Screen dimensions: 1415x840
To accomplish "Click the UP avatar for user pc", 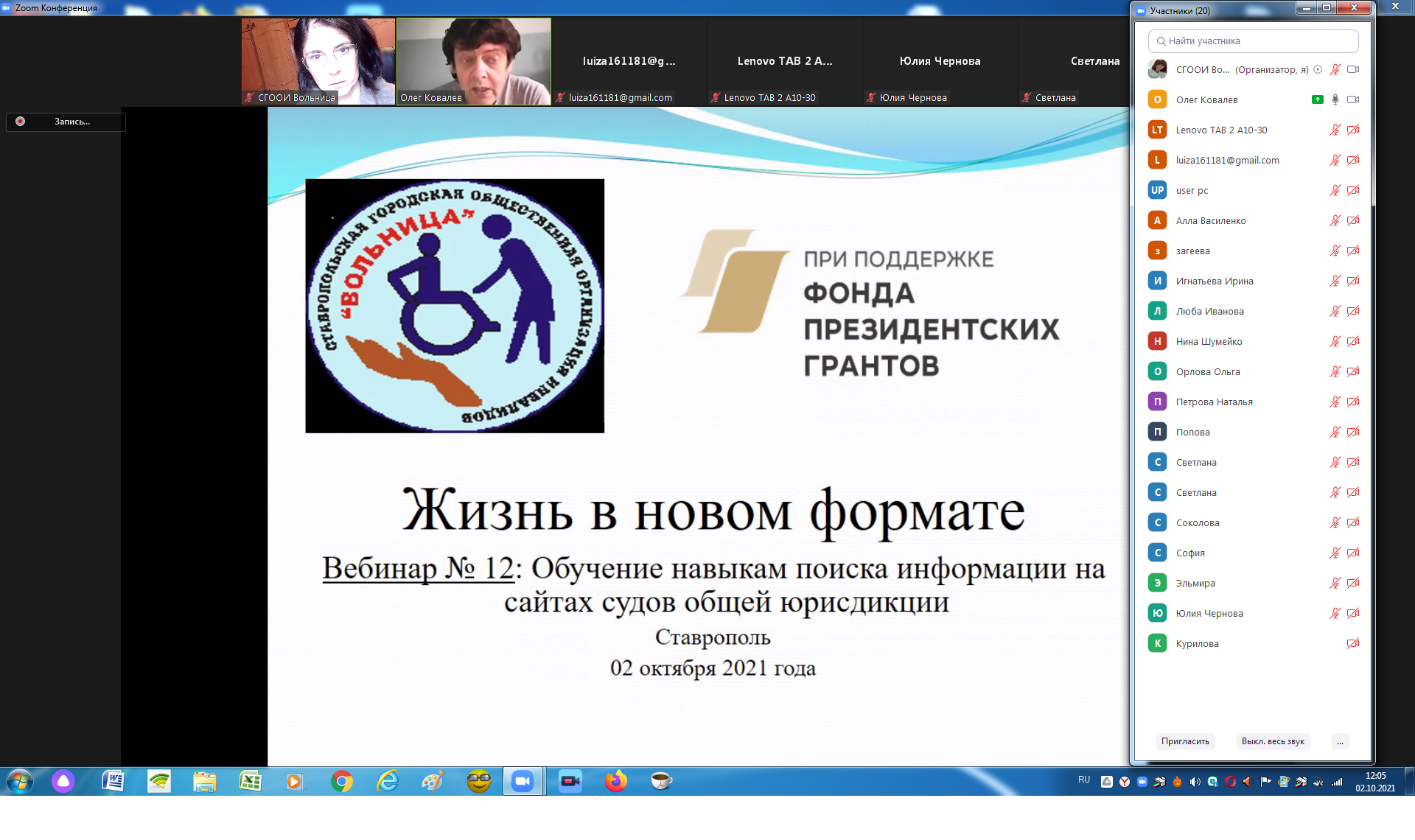I will (x=1158, y=190).
